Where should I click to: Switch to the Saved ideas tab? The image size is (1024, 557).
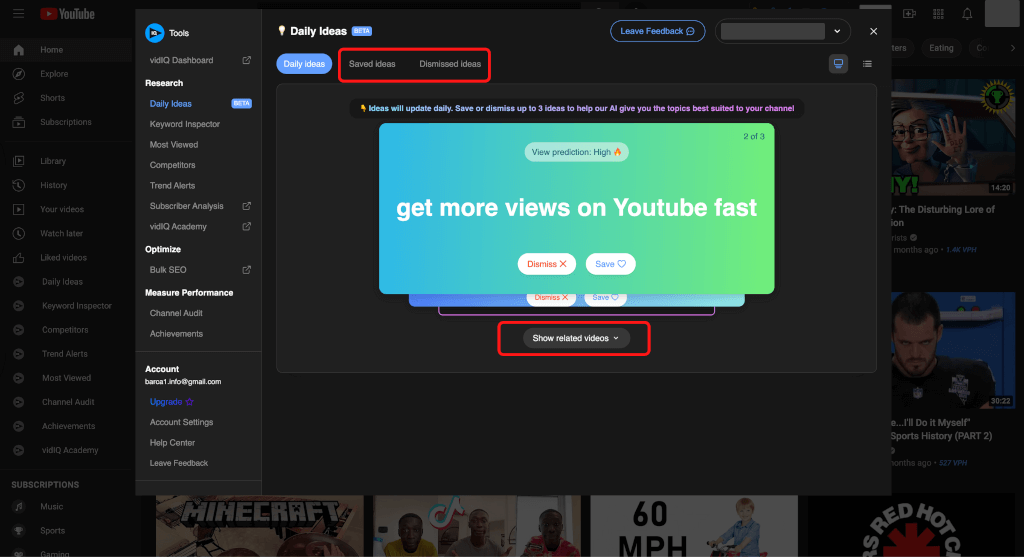pos(372,64)
